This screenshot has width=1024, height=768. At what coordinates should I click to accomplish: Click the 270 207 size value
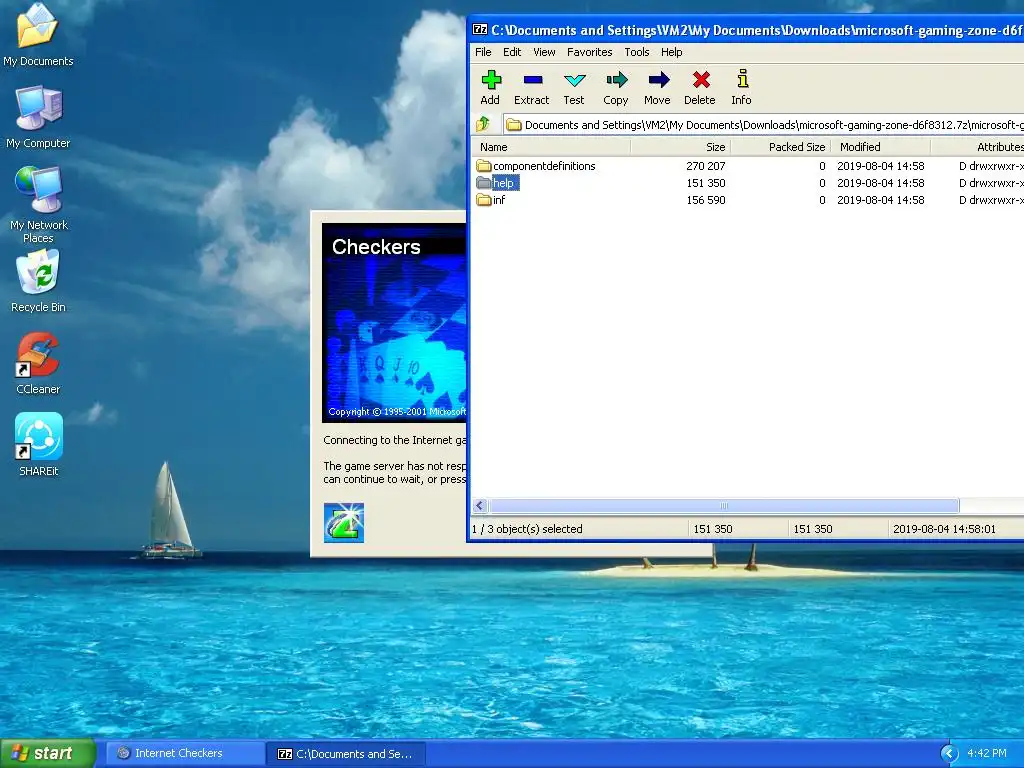coord(705,166)
